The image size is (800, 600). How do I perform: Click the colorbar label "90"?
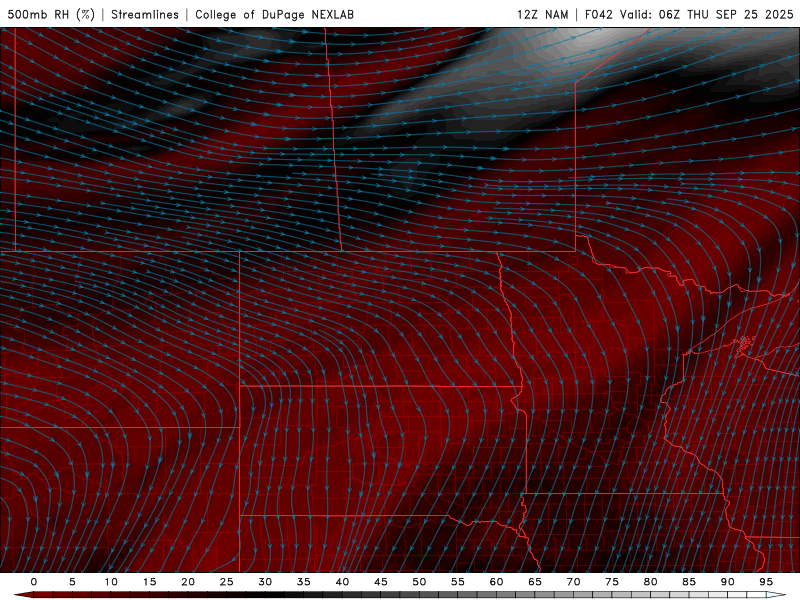point(728,582)
